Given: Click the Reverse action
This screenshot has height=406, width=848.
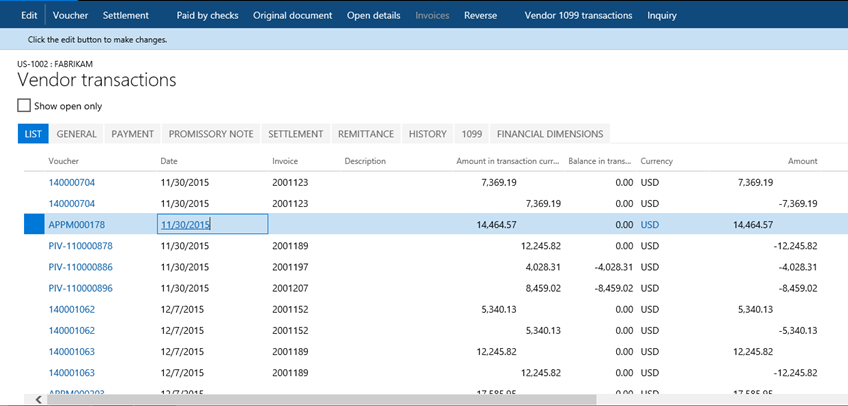Looking at the screenshot, I should pyautogui.click(x=480, y=15).
